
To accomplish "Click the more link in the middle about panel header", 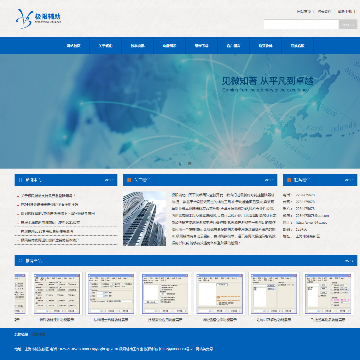I will pyautogui.click(x=269, y=180).
